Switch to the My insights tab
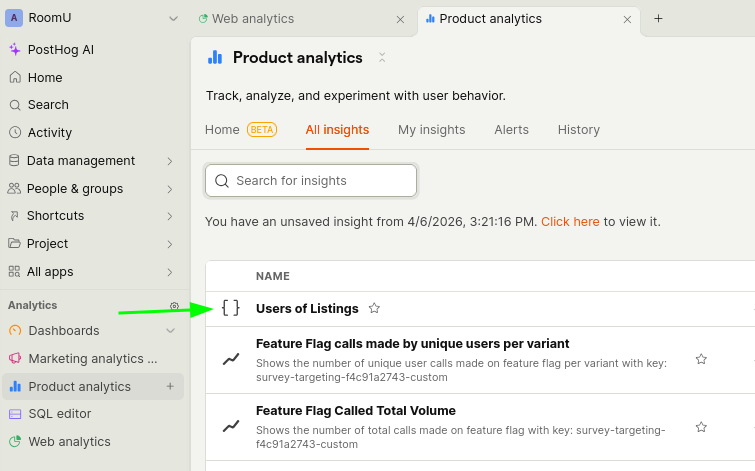This screenshot has width=755, height=471. point(431,129)
